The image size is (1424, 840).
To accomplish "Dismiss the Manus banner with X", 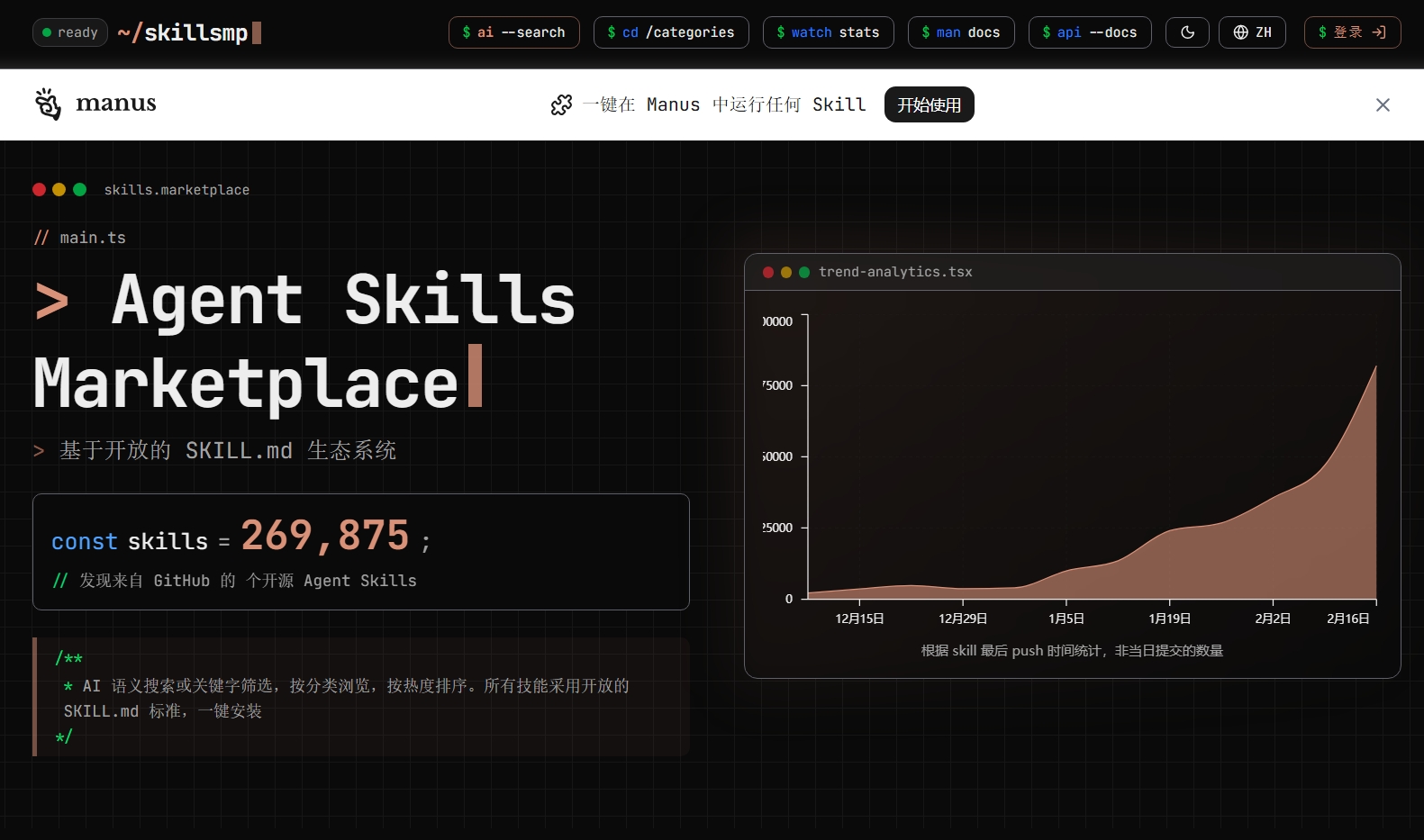I will [x=1383, y=105].
